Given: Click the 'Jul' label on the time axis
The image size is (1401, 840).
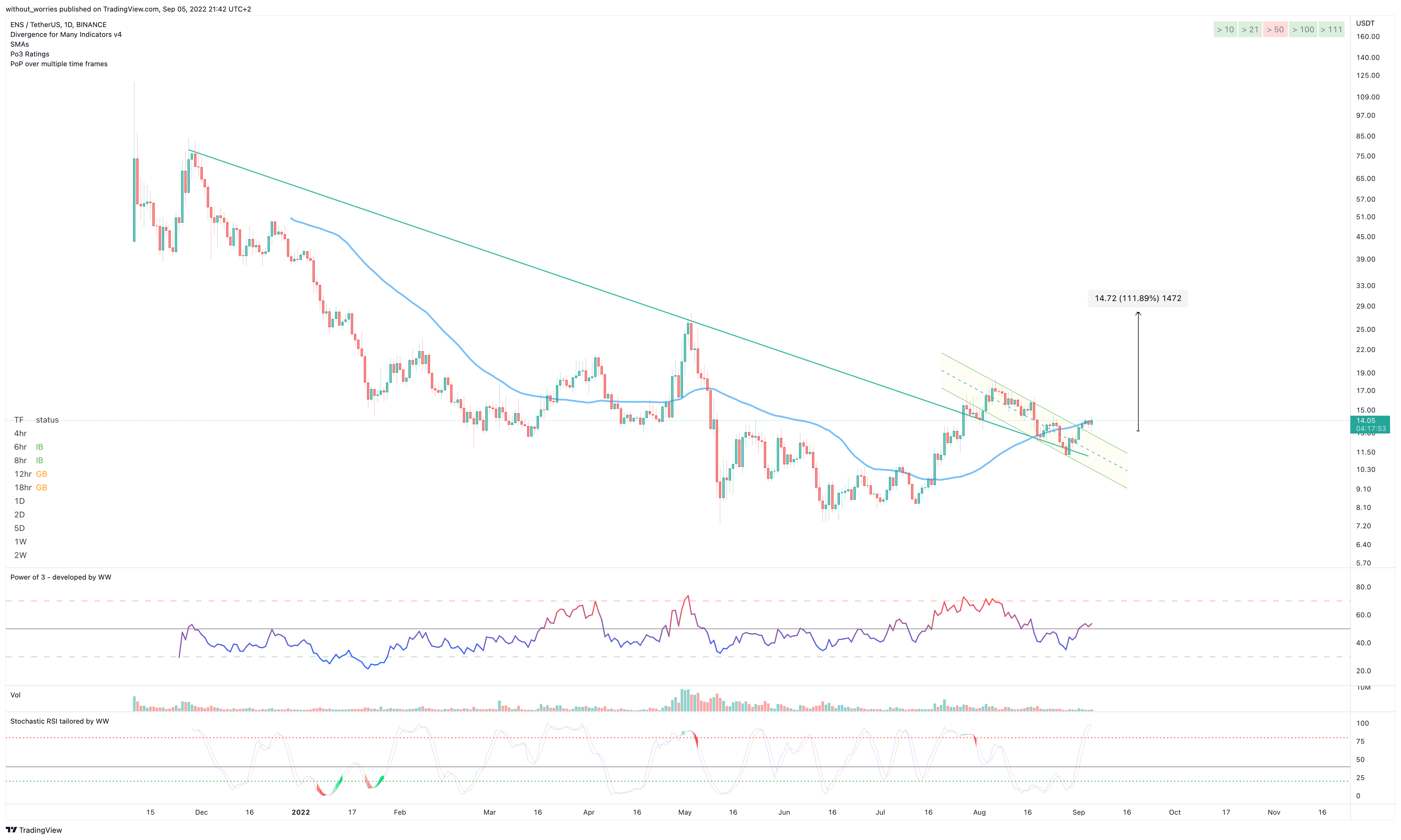Looking at the screenshot, I should (x=880, y=812).
